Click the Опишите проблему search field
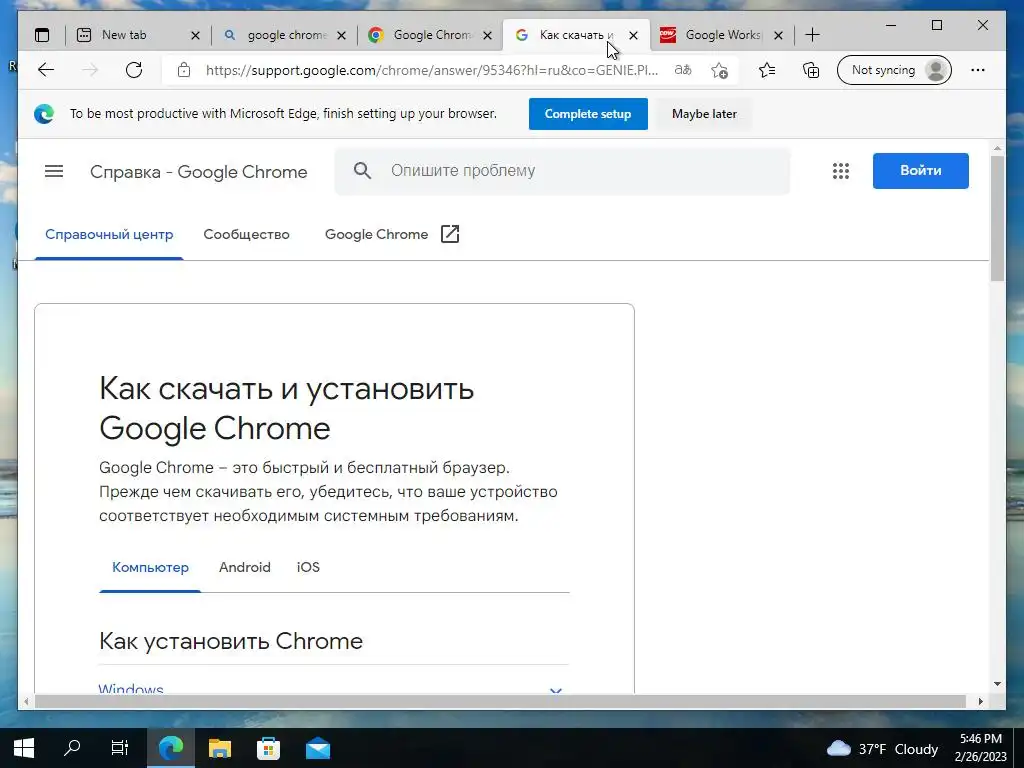This screenshot has width=1024, height=768. pos(562,171)
